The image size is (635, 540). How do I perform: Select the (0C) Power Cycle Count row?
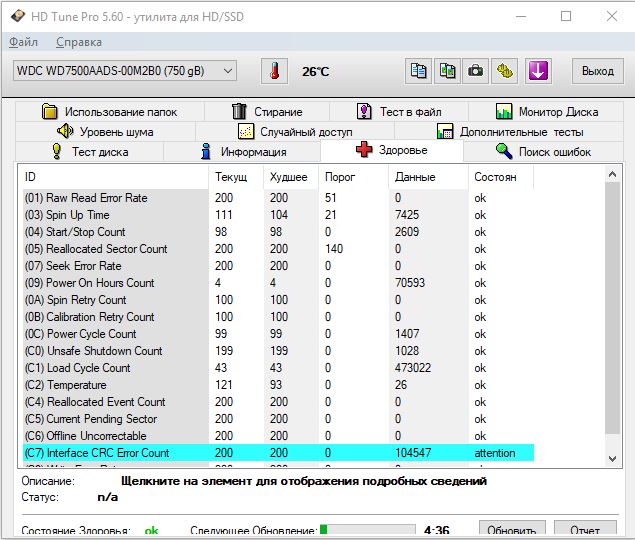278,334
